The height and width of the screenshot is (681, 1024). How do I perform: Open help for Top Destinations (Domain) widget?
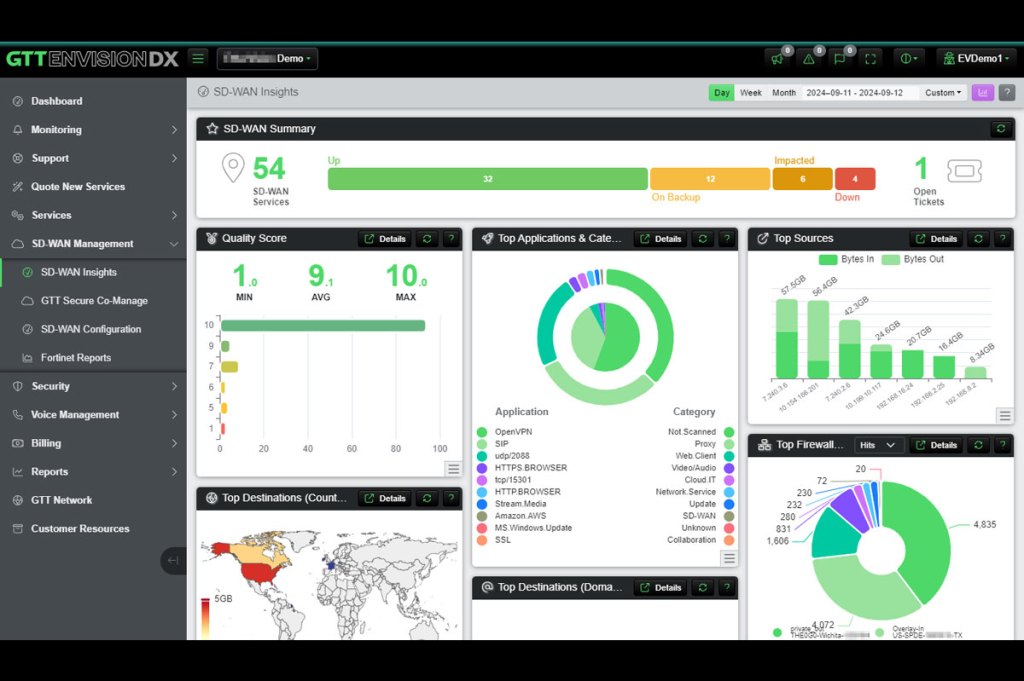coord(727,588)
